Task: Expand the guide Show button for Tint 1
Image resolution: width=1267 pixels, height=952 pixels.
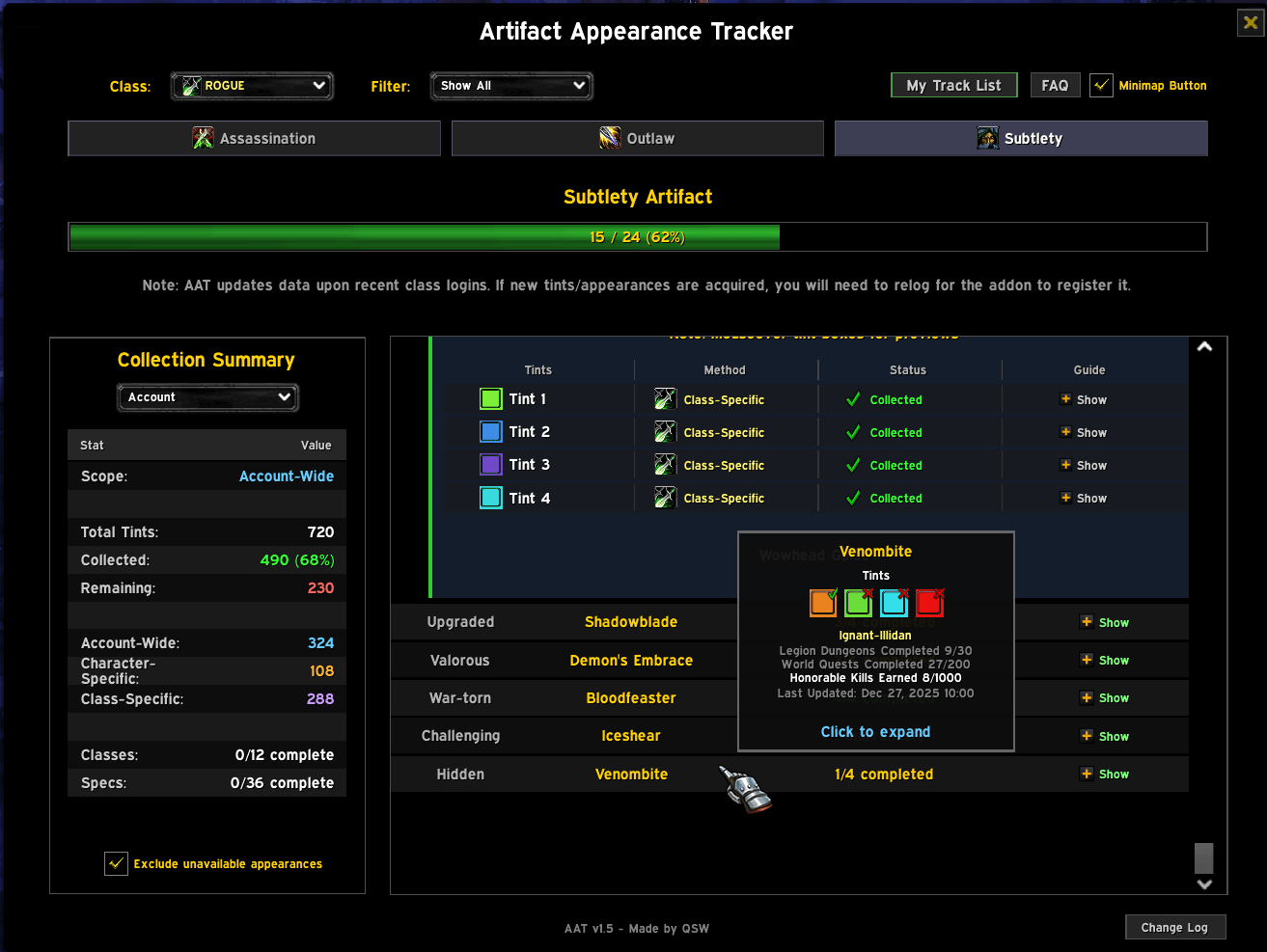Action: pyautogui.click(x=1084, y=399)
